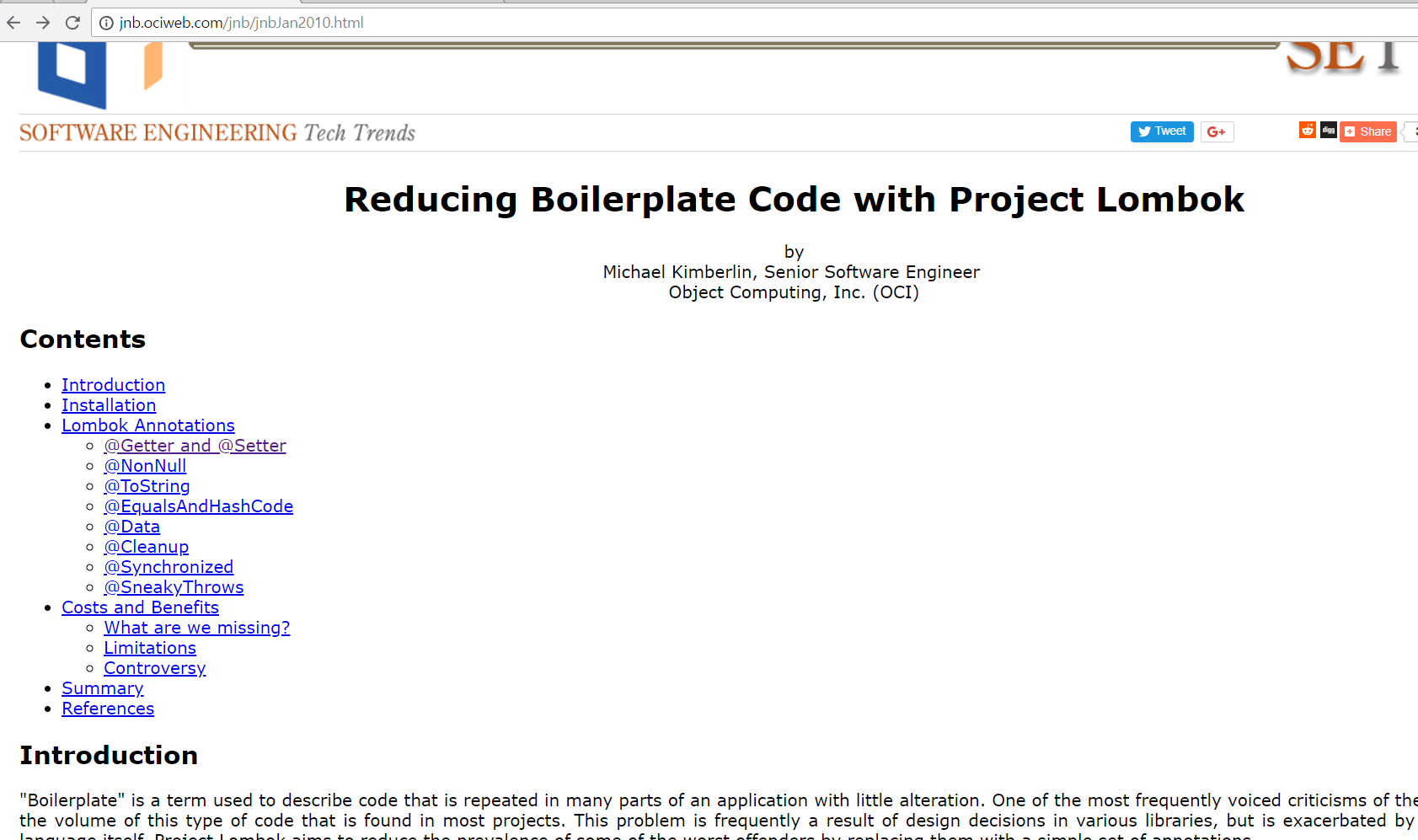The width and height of the screenshot is (1418, 840).
Task: Follow the @NonNull link
Action: [x=145, y=466]
